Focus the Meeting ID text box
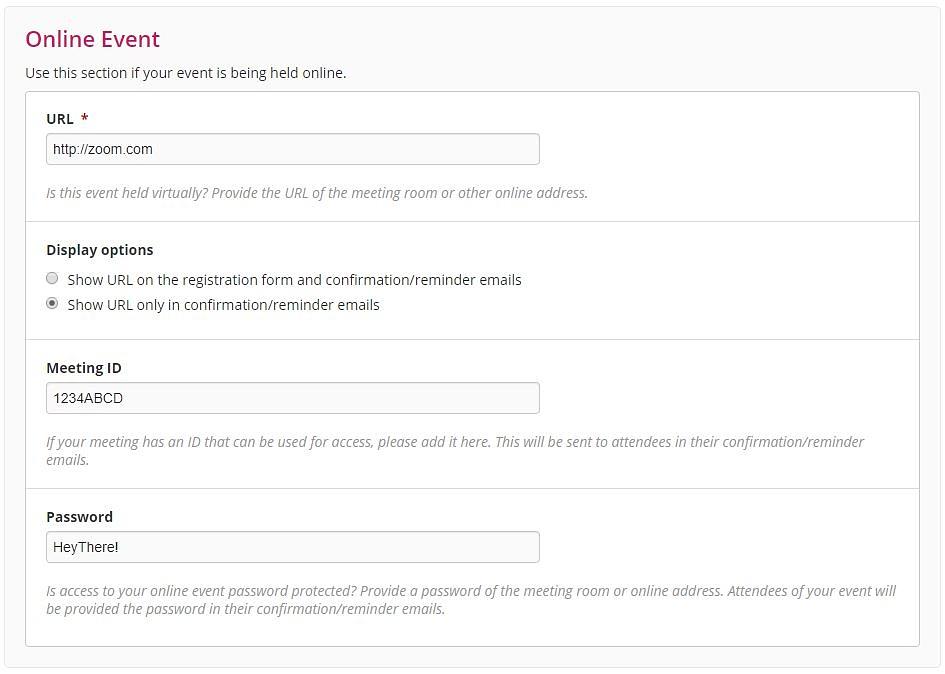Viewport: 945px width, 674px height. point(293,398)
